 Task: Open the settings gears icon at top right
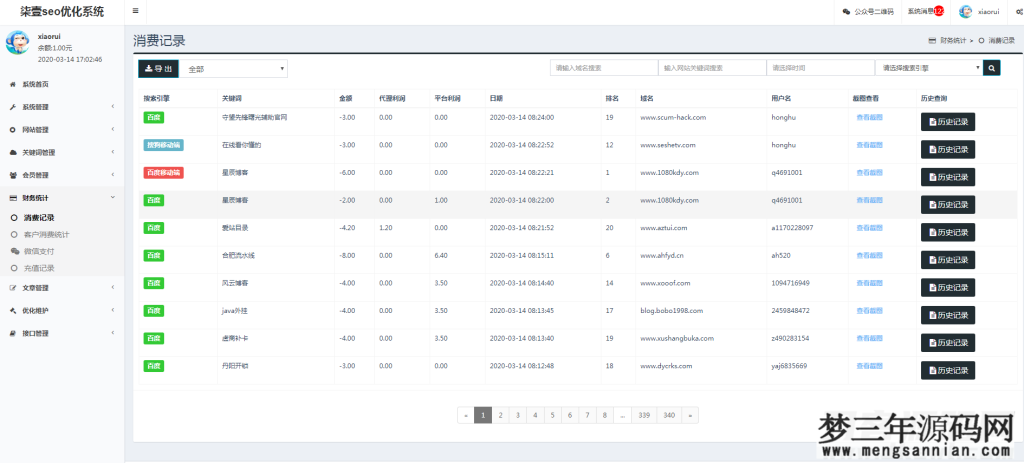[1018, 12]
